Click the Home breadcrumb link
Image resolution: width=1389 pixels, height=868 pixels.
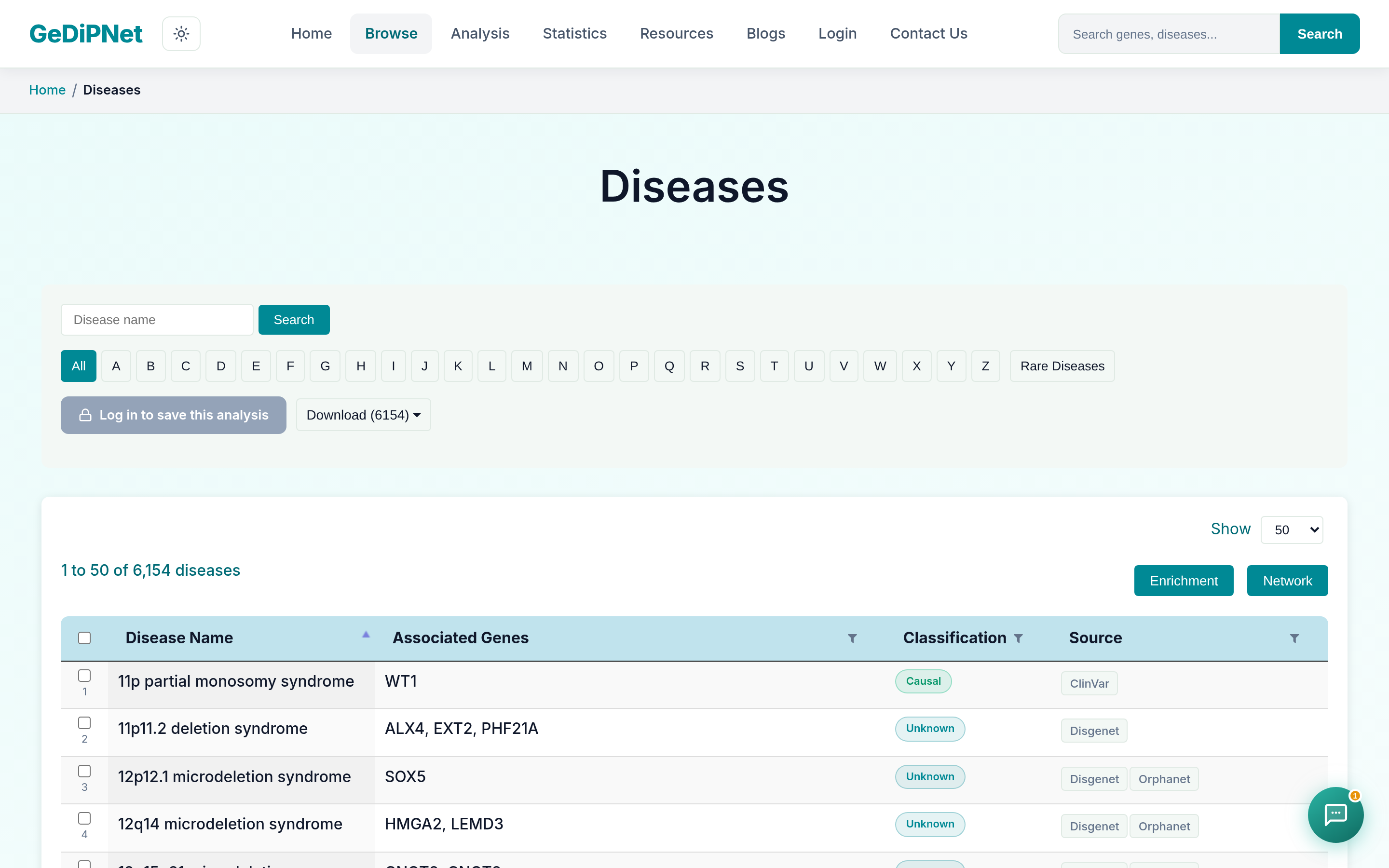pos(47,90)
